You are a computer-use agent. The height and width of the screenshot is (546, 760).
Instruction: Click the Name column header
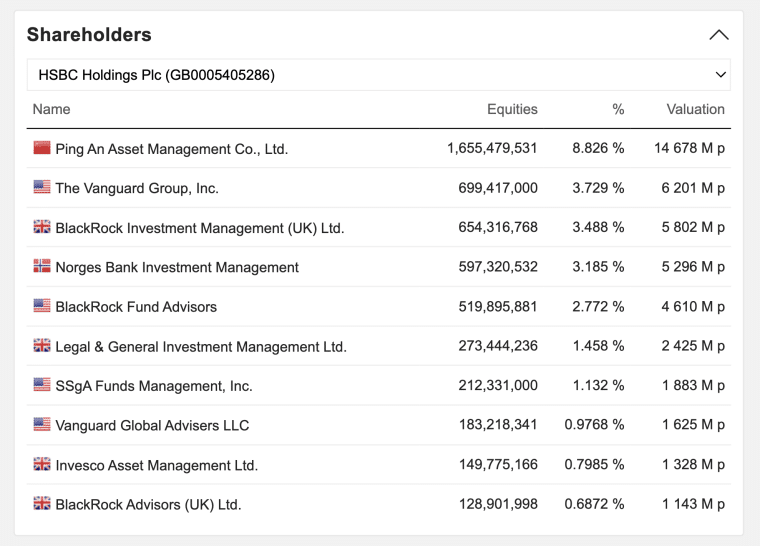point(51,109)
